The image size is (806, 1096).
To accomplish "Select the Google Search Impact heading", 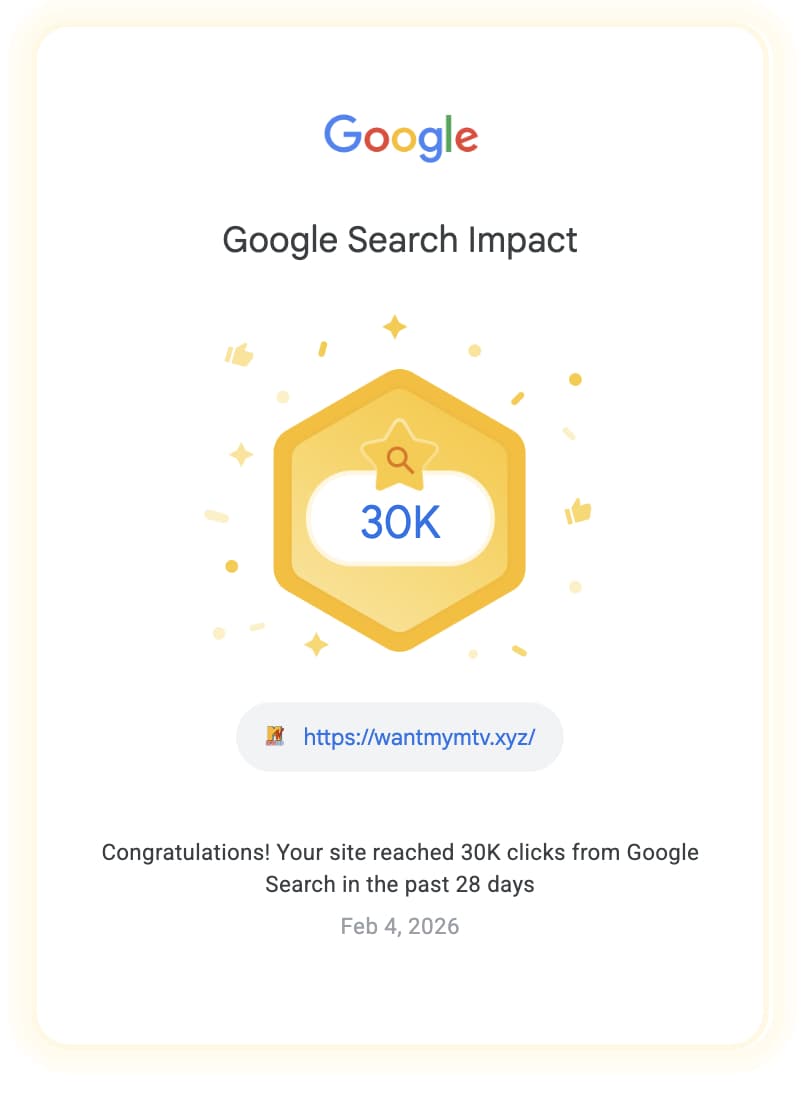I will point(400,241).
